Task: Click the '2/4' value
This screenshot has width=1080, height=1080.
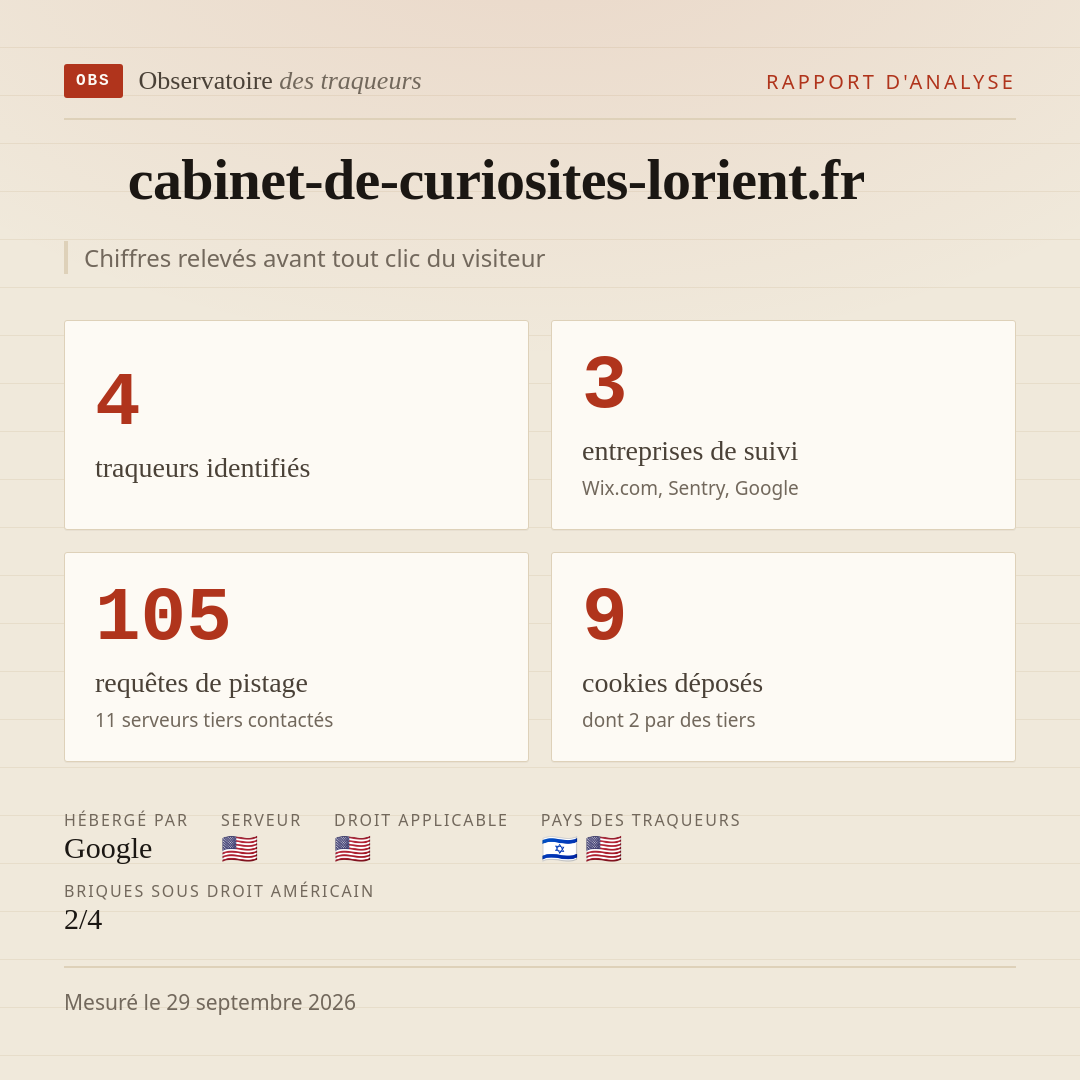Action: (x=83, y=920)
